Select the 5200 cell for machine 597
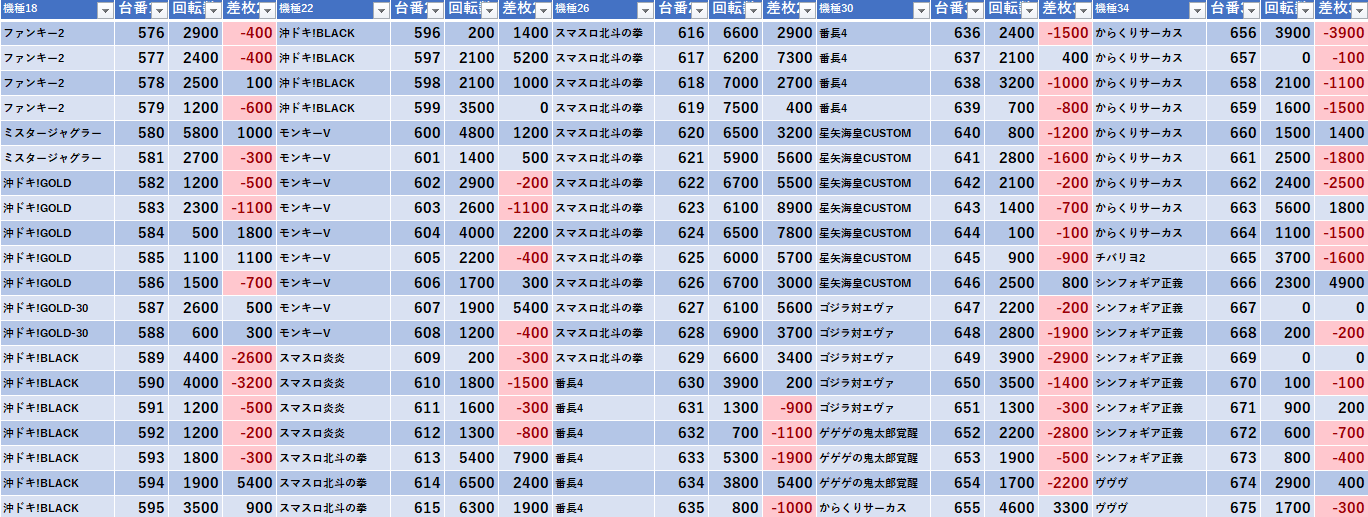This screenshot has width=1368, height=517. coord(525,58)
